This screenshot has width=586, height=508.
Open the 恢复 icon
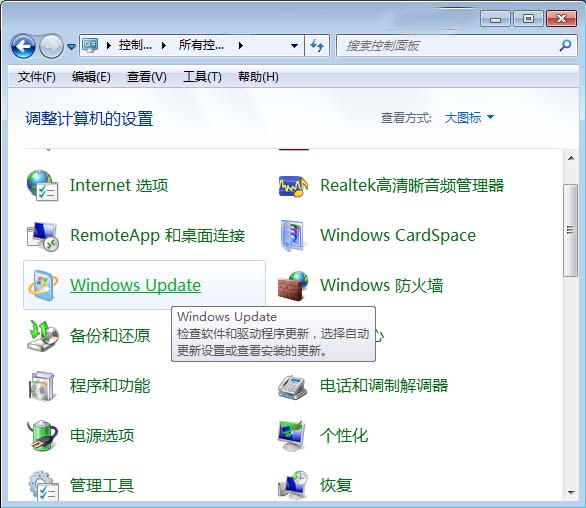click(293, 485)
